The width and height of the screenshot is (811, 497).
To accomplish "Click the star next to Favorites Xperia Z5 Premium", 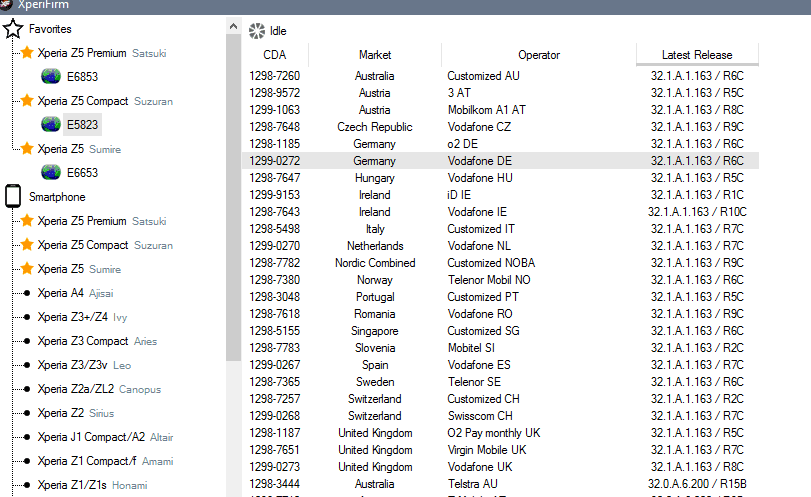I will click(27, 53).
